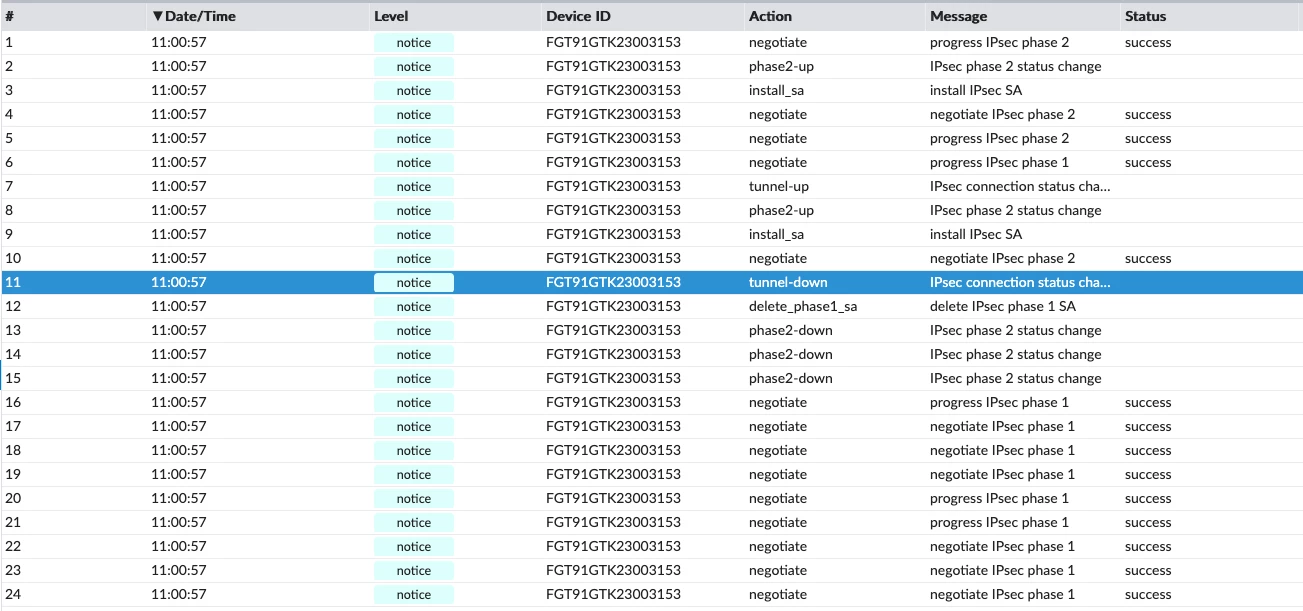Click the Message column header
The height and width of the screenshot is (611, 1303).
tap(958, 16)
